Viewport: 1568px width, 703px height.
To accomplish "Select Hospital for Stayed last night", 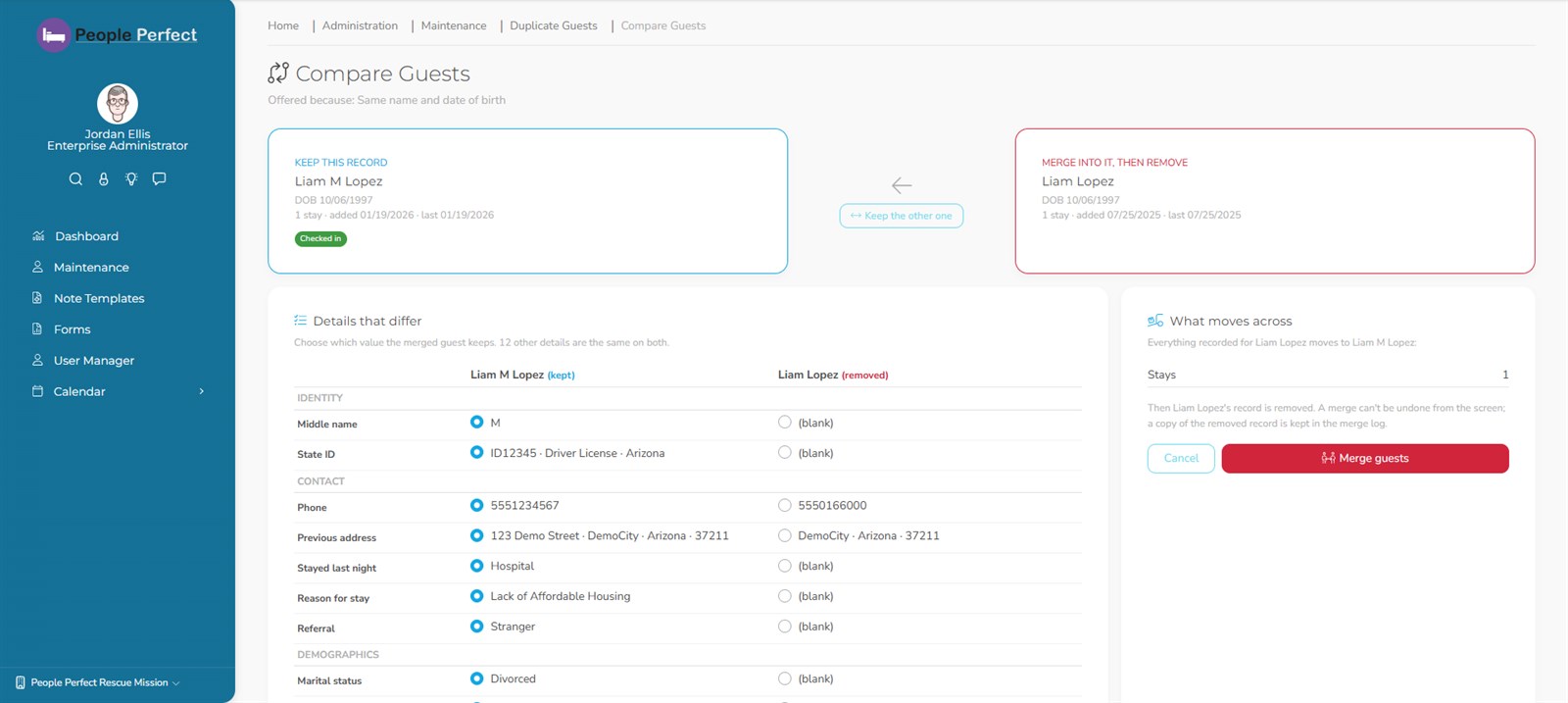I will click(x=477, y=566).
